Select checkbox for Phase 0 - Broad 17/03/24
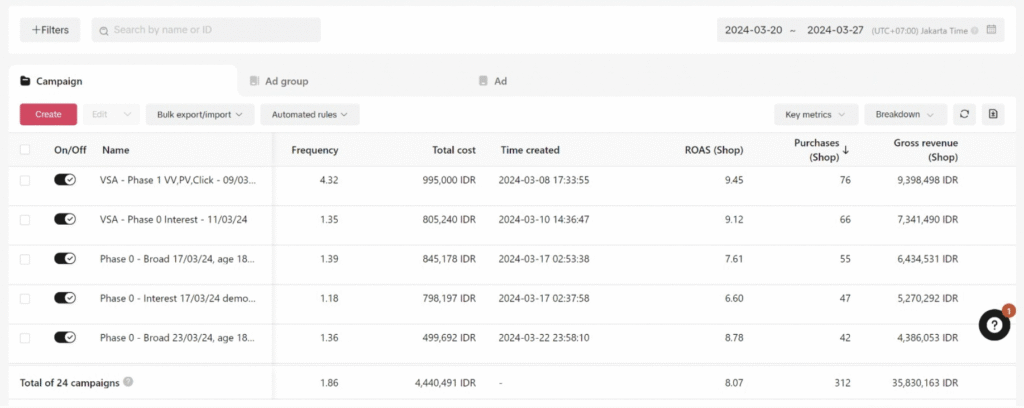The image size is (1024, 408). (x=25, y=258)
